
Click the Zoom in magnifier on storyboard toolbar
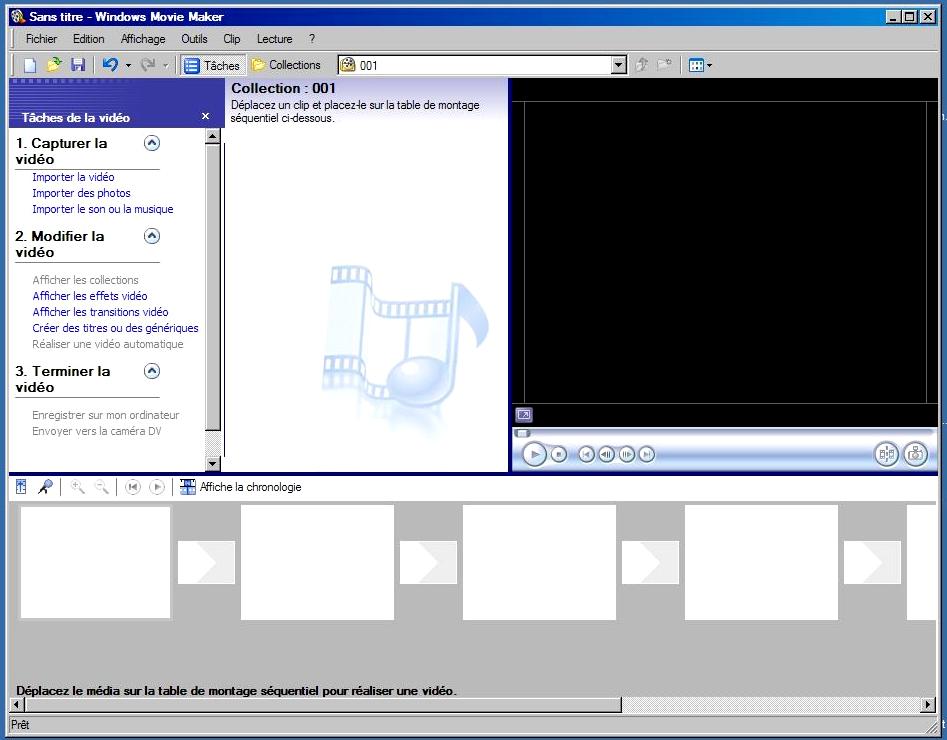[x=77, y=487]
